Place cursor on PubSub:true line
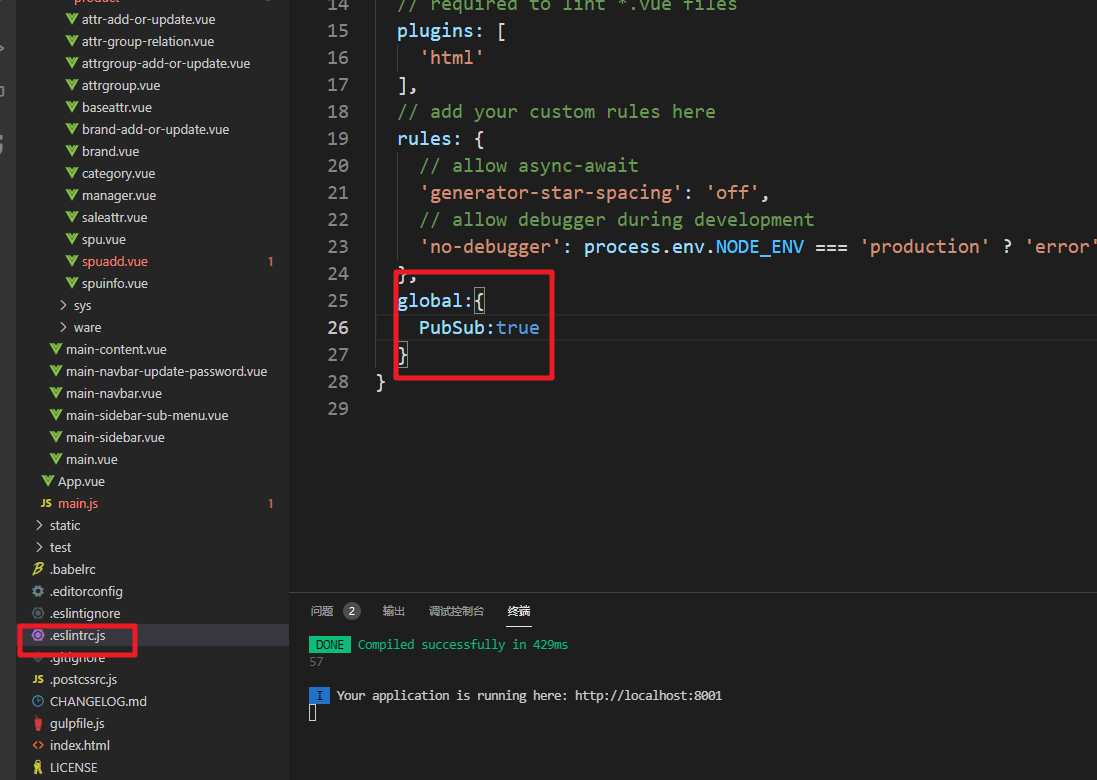The width and height of the screenshot is (1097, 780). pyautogui.click(x=479, y=327)
